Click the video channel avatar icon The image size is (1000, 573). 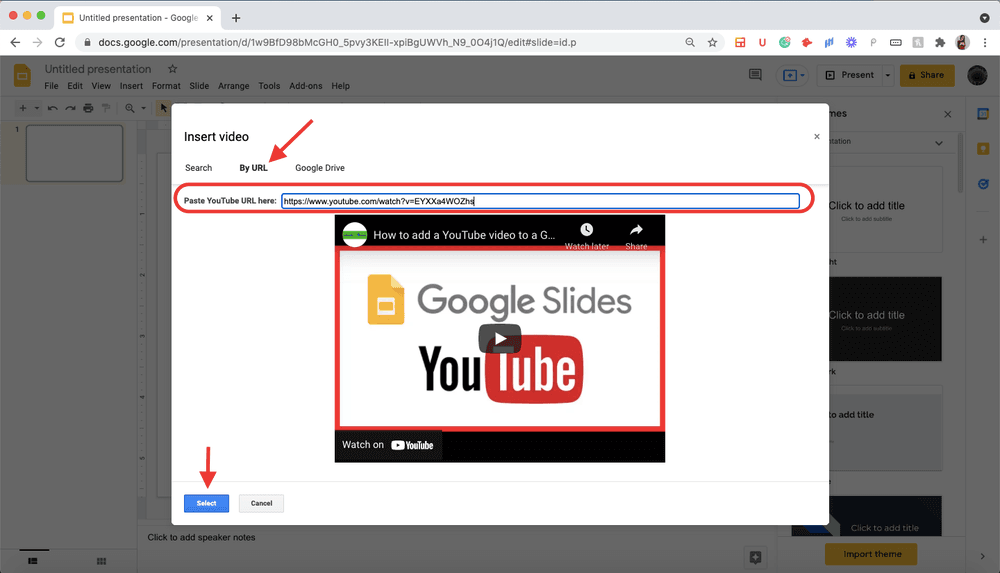point(355,235)
